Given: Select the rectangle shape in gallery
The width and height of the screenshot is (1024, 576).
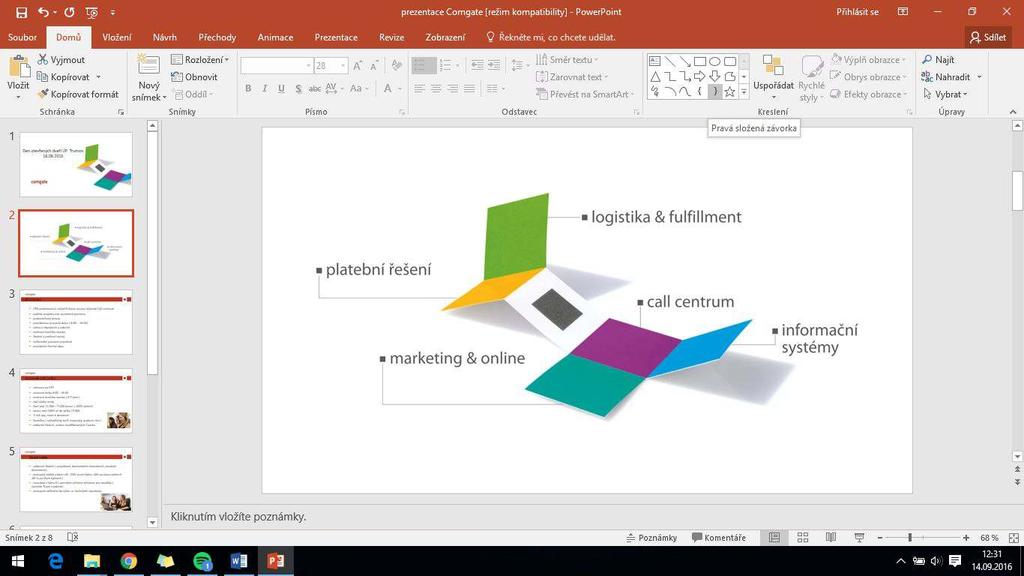Looking at the screenshot, I should pyautogui.click(x=699, y=61).
